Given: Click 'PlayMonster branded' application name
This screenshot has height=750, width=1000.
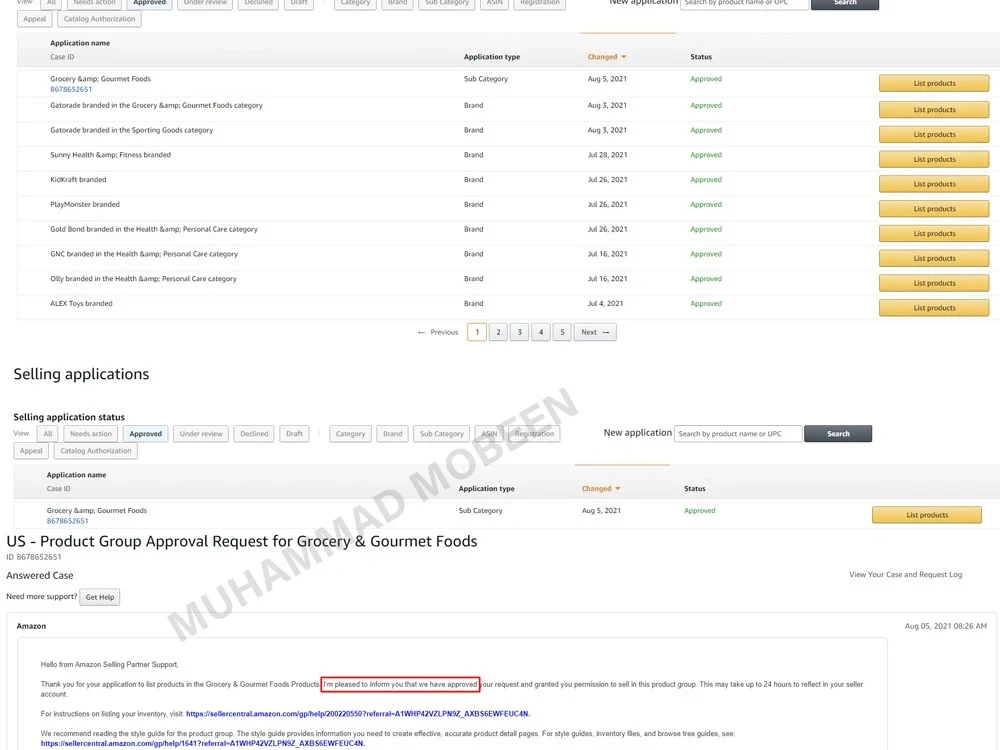Looking at the screenshot, I should click(x=85, y=205).
